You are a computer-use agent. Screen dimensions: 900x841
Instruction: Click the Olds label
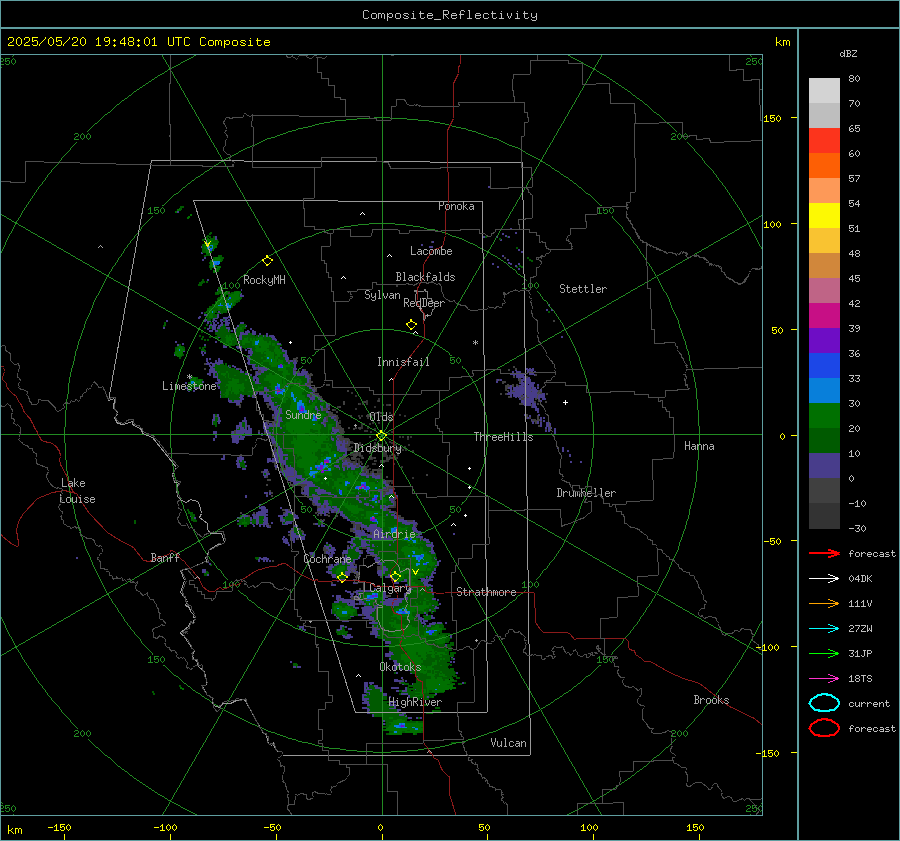pos(381,417)
